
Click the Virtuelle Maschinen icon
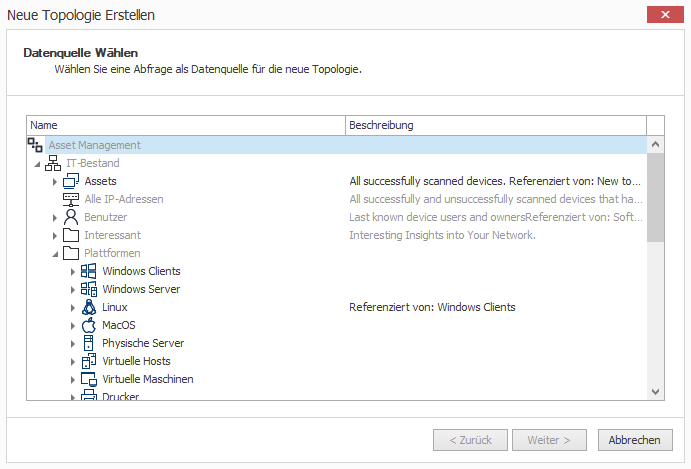[x=89, y=379]
